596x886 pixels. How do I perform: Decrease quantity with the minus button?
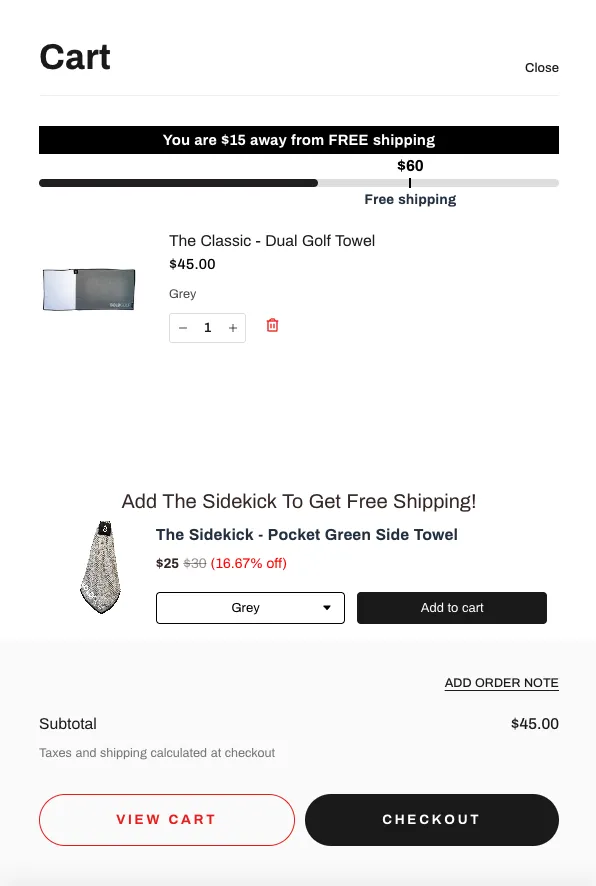pyautogui.click(x=183, y=328)
